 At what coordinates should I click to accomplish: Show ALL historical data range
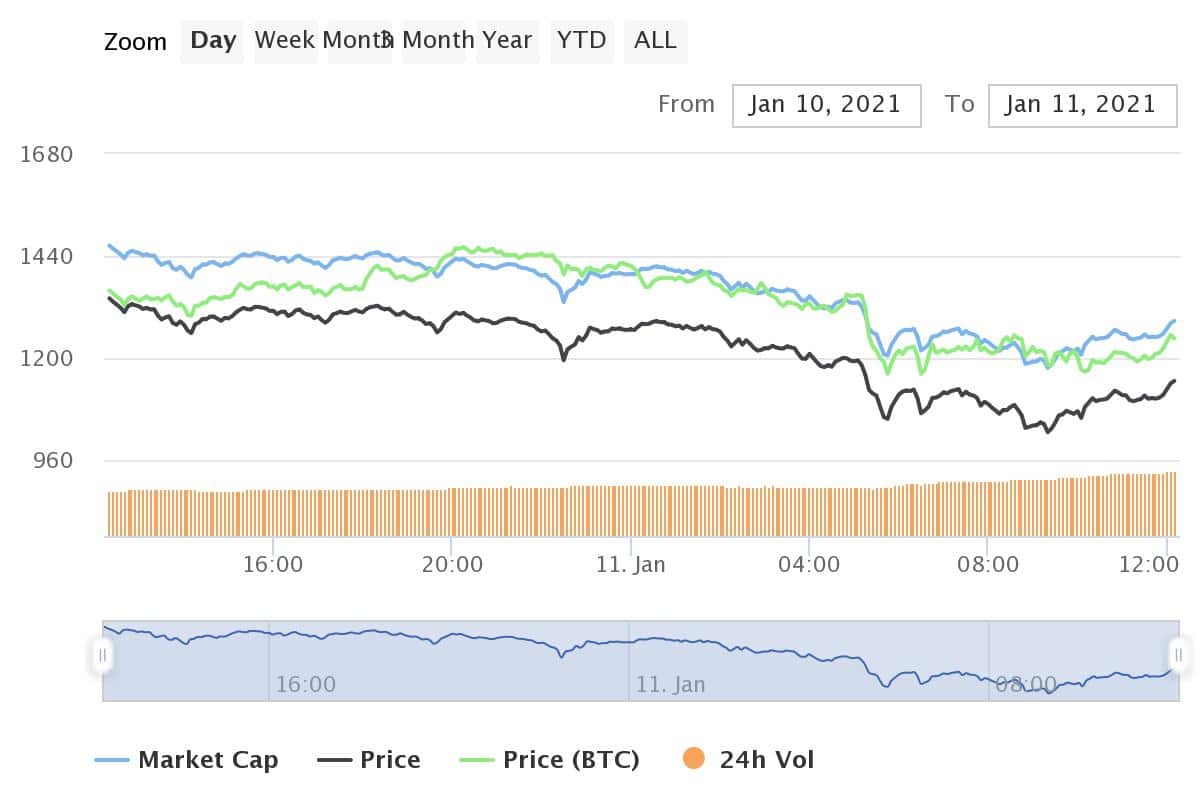(655, 41)
